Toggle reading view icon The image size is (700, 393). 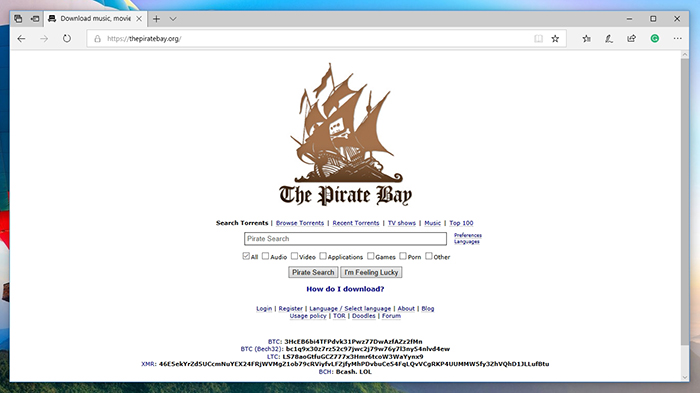pos(538,39)
